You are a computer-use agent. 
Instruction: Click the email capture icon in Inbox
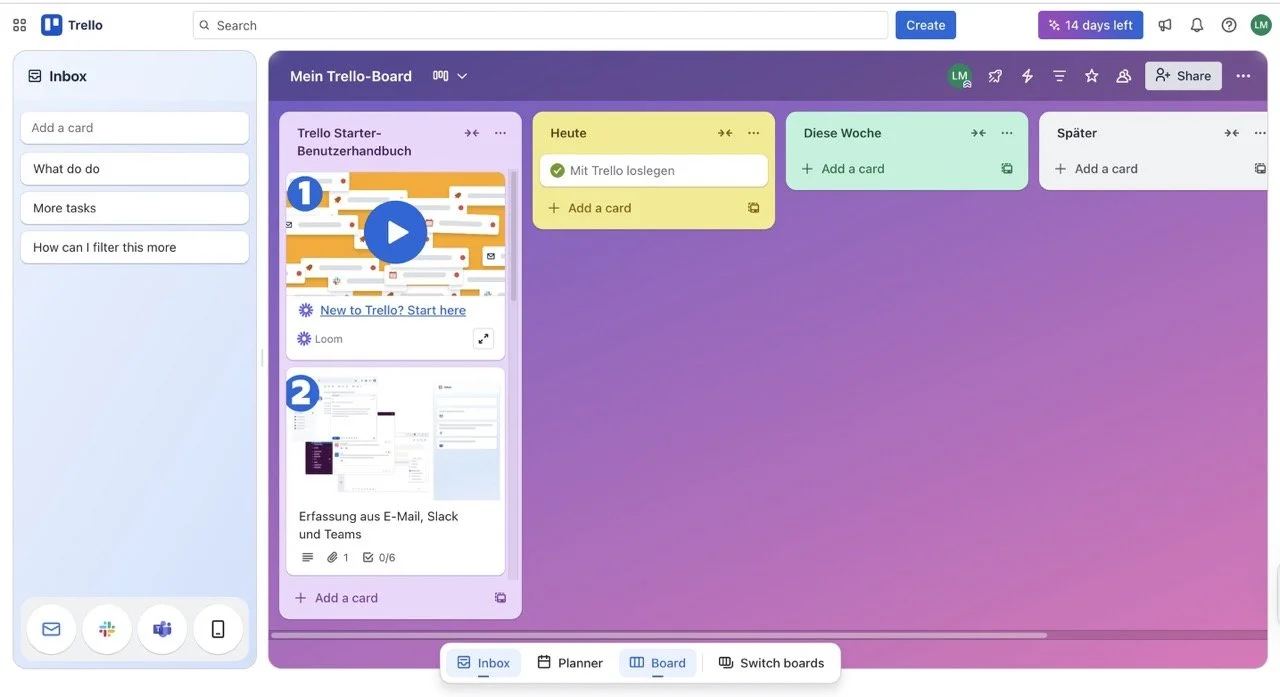(51, 629)
